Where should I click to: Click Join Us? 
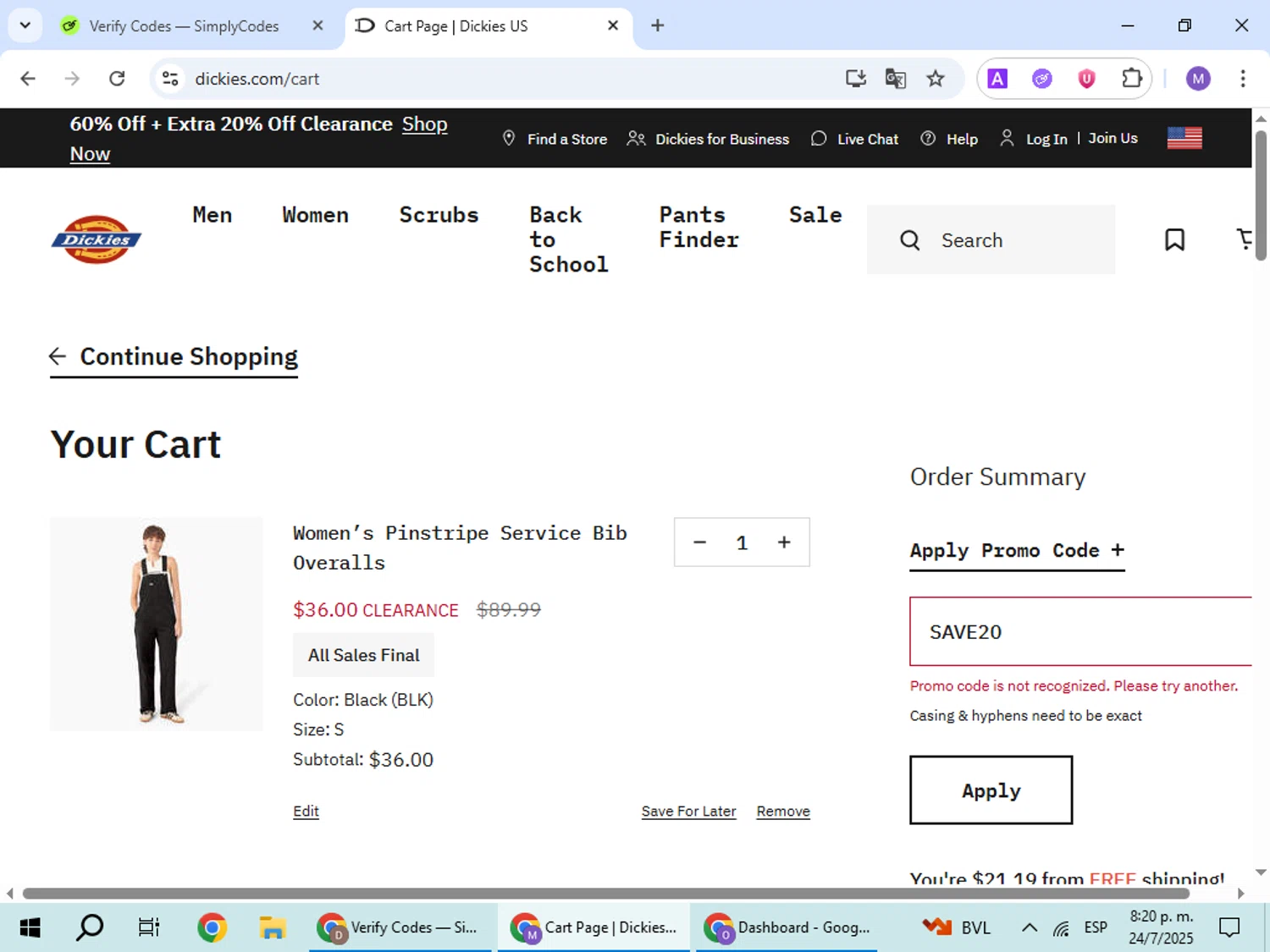1113,138
